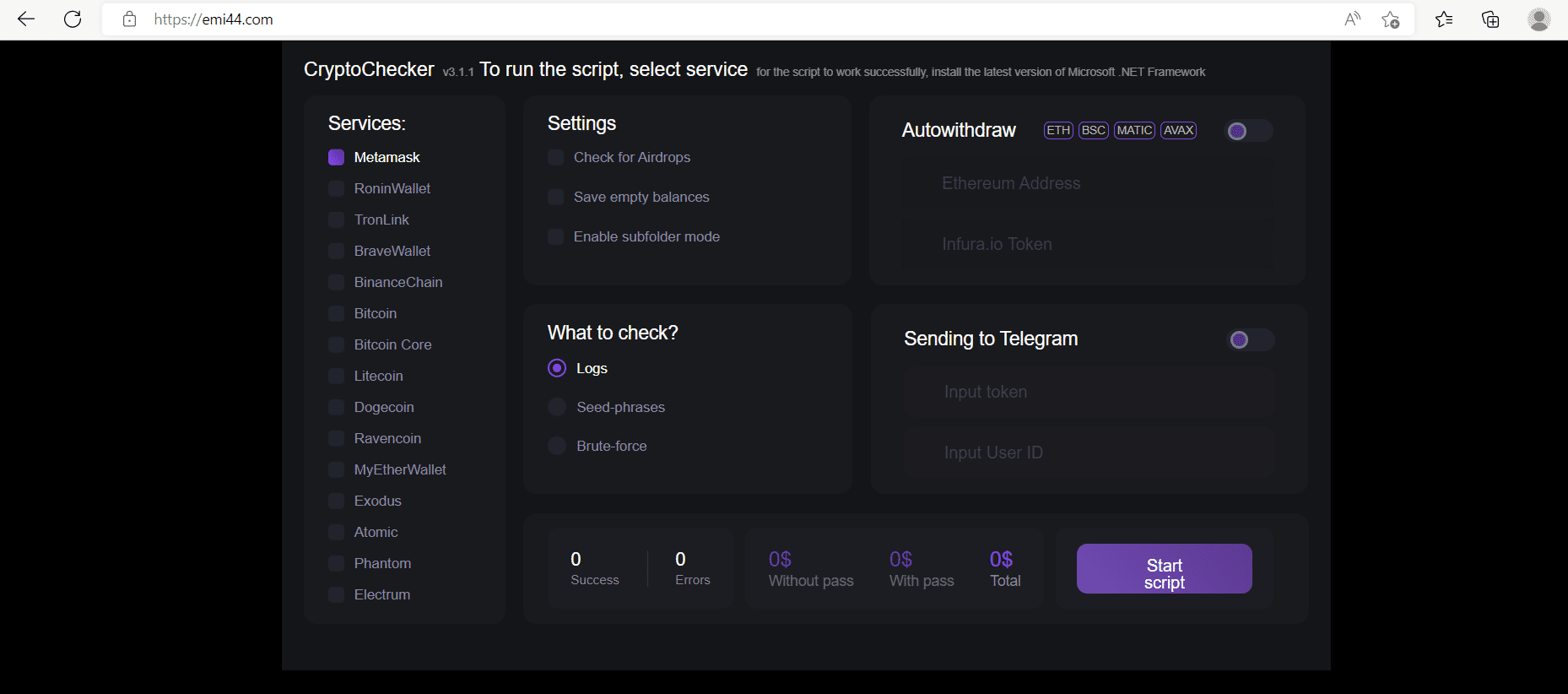Viewport: 1568px width, 694px height.
Task: Click the browser profile avatar icon
Action: tap(1538, 19)
